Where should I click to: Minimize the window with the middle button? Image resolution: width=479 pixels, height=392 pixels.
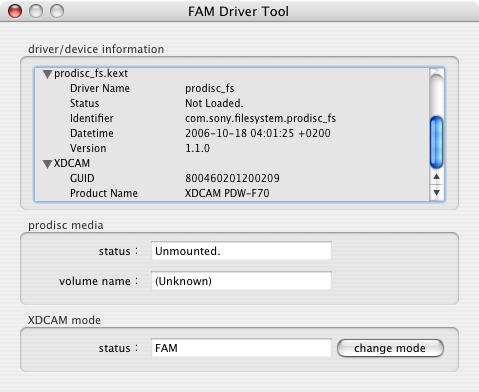coord(36,11)
